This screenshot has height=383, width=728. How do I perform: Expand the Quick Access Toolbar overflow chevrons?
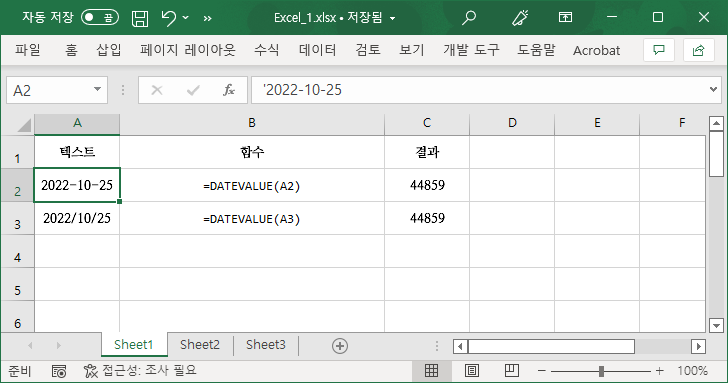point(208,18)
